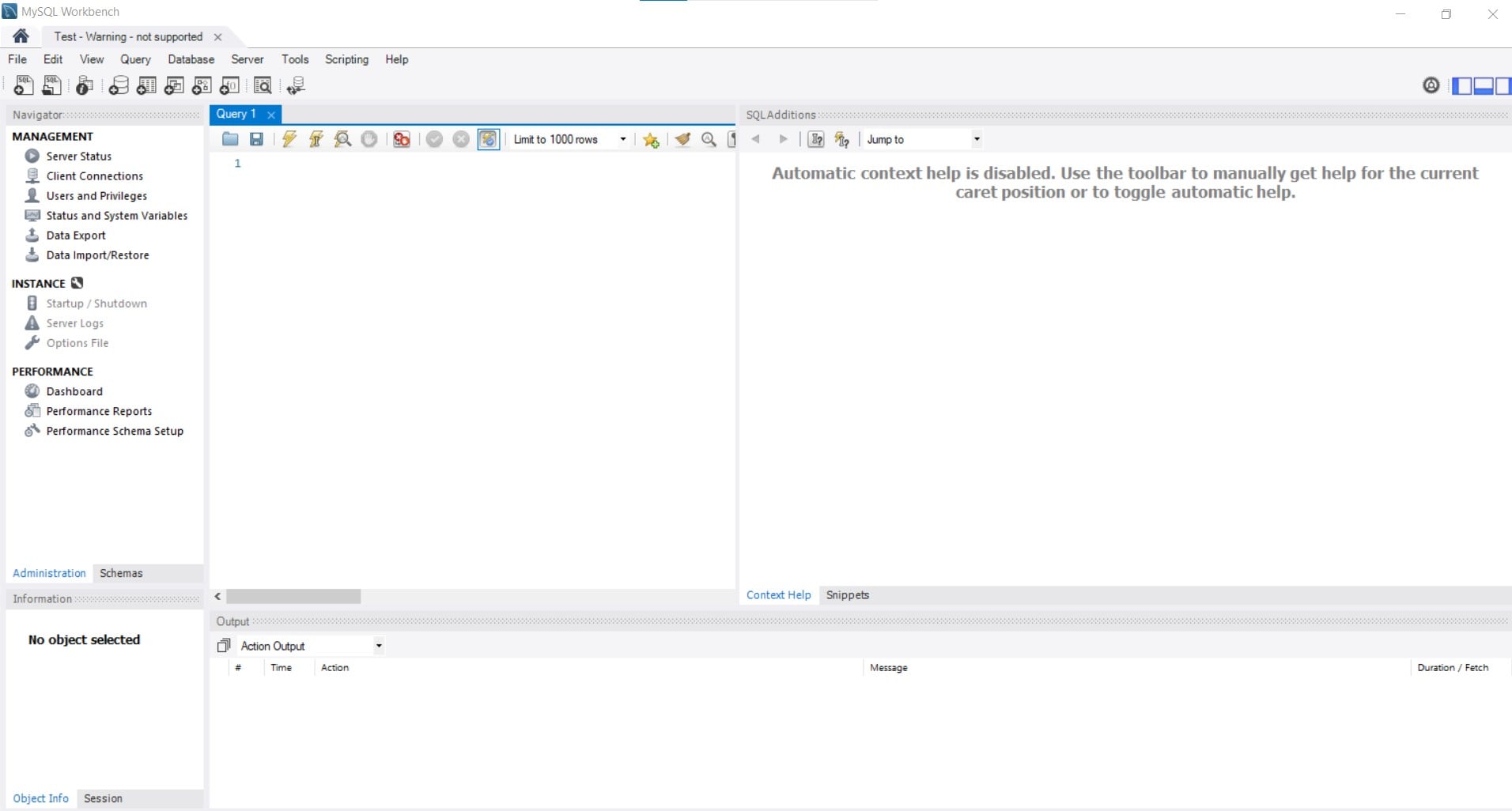Screen dimensions: 1512x811
Task: Create a new stored procedure
Action: (x=202, y=85)
